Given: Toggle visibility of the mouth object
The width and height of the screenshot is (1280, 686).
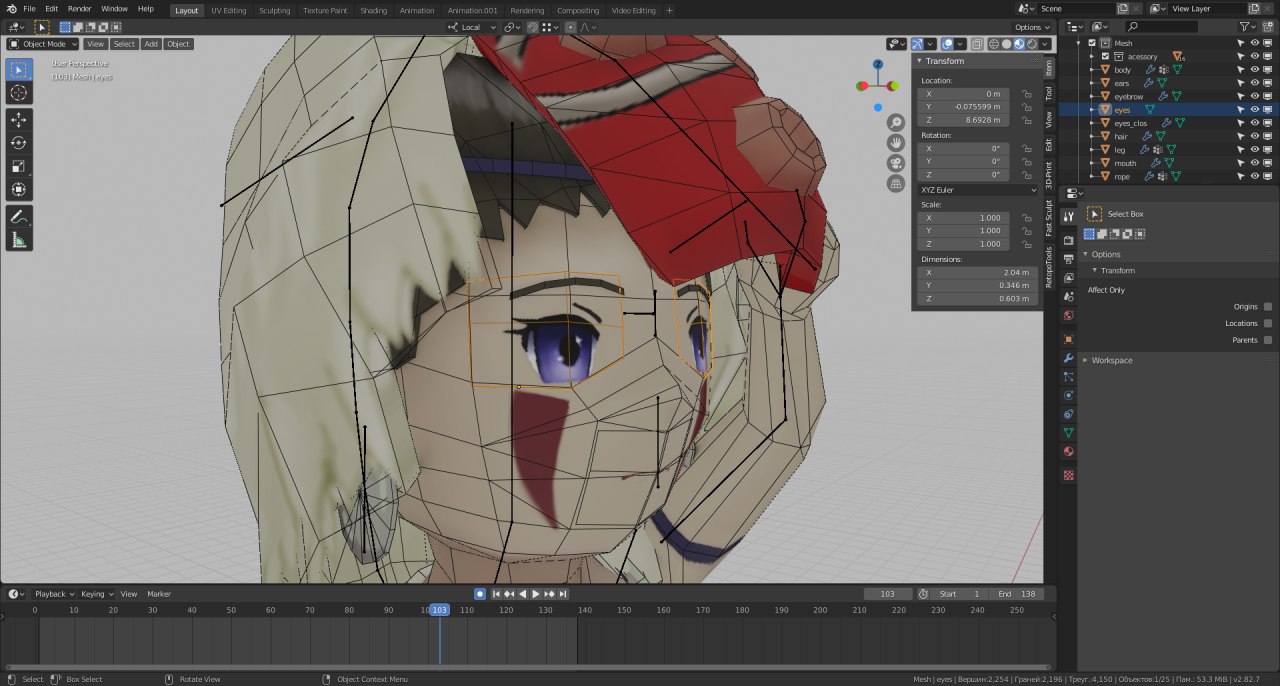Looking at the screenshot, I should click(x=1255, y=163).
